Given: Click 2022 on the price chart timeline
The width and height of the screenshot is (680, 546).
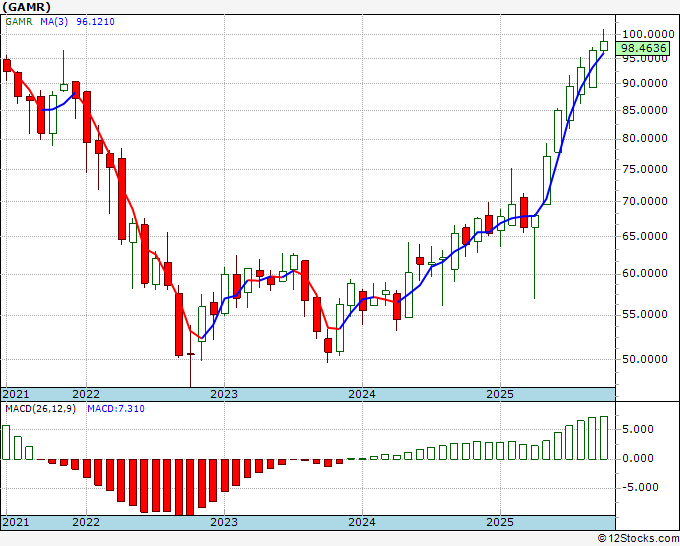Looking at the screenshot, I should (x=86, y=394).
